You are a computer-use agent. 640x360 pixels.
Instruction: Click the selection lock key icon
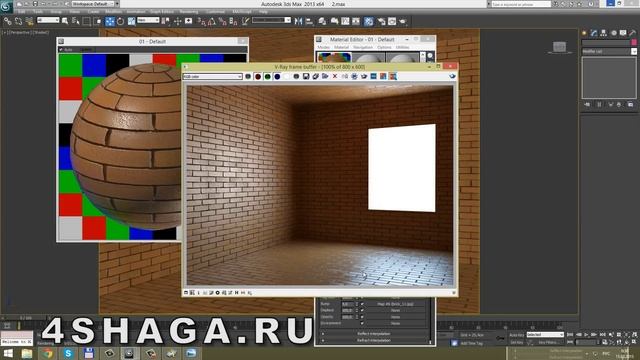pyautogui.click(x=500, y=338)
